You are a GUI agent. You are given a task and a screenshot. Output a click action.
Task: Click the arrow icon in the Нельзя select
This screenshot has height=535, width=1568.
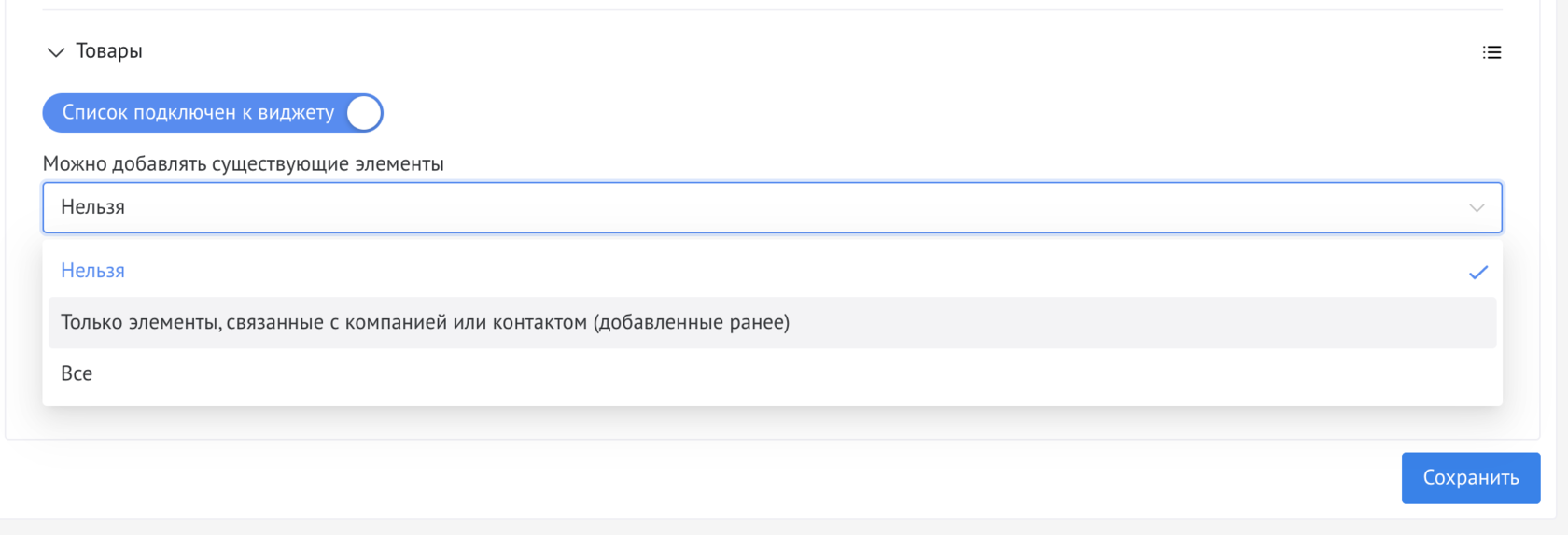click(x=1477, y=207)
